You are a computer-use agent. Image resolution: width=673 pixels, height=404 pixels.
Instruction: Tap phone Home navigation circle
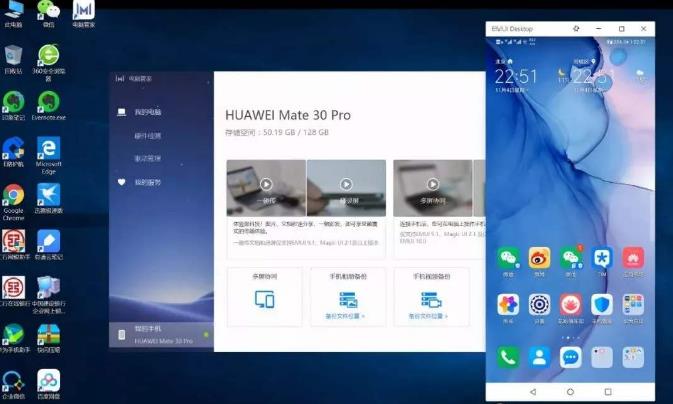(570, 392)
